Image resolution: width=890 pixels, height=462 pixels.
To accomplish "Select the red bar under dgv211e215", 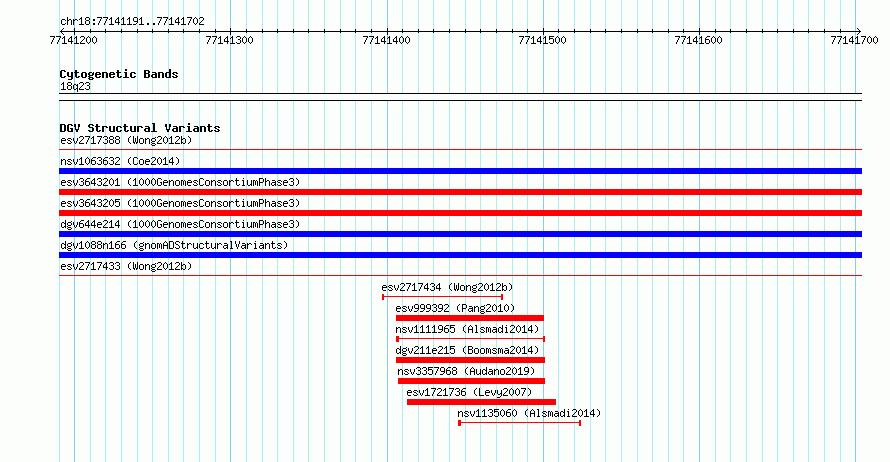I will tap(471, 360).
